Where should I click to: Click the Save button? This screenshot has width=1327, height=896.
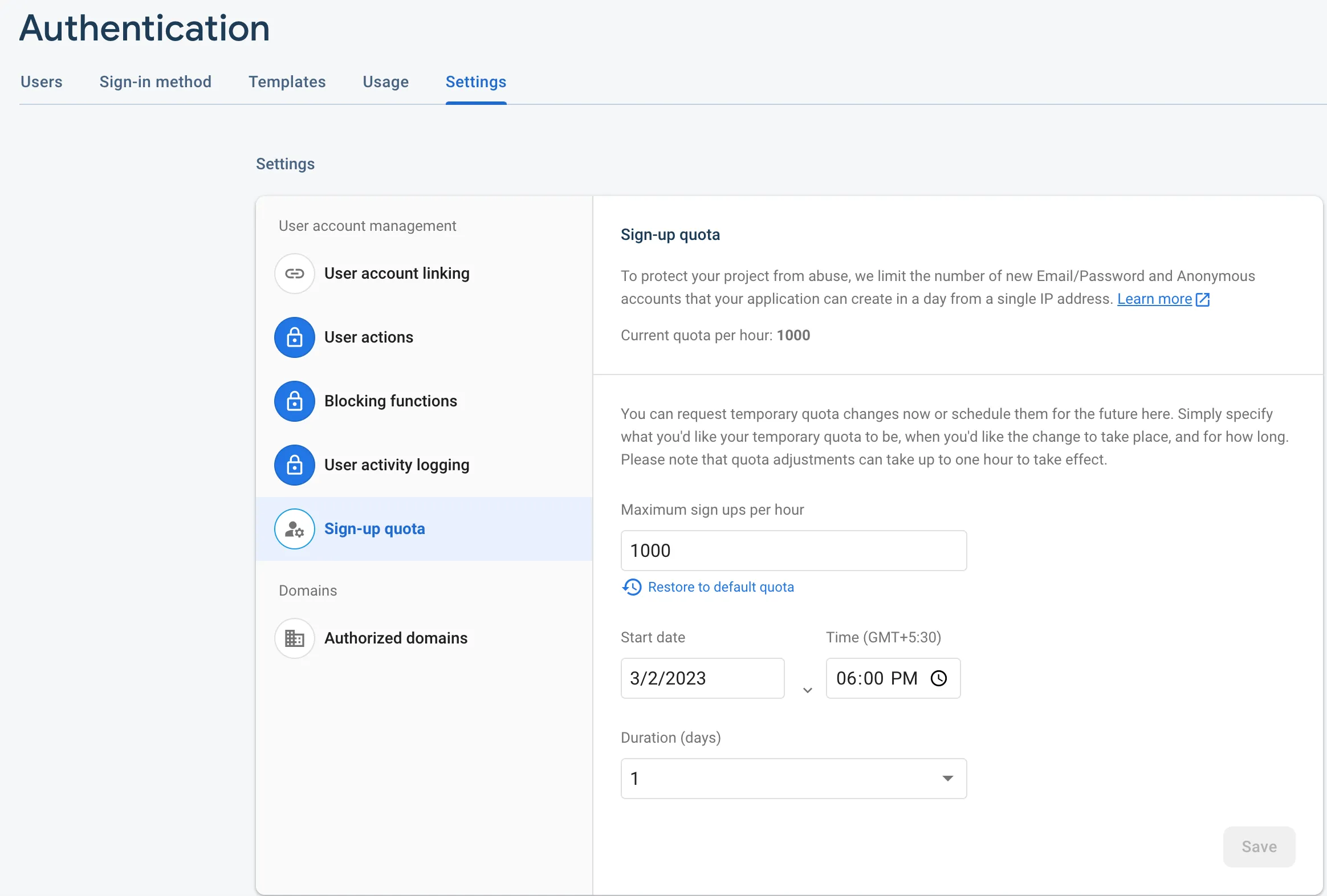(x=1259, y=847)
